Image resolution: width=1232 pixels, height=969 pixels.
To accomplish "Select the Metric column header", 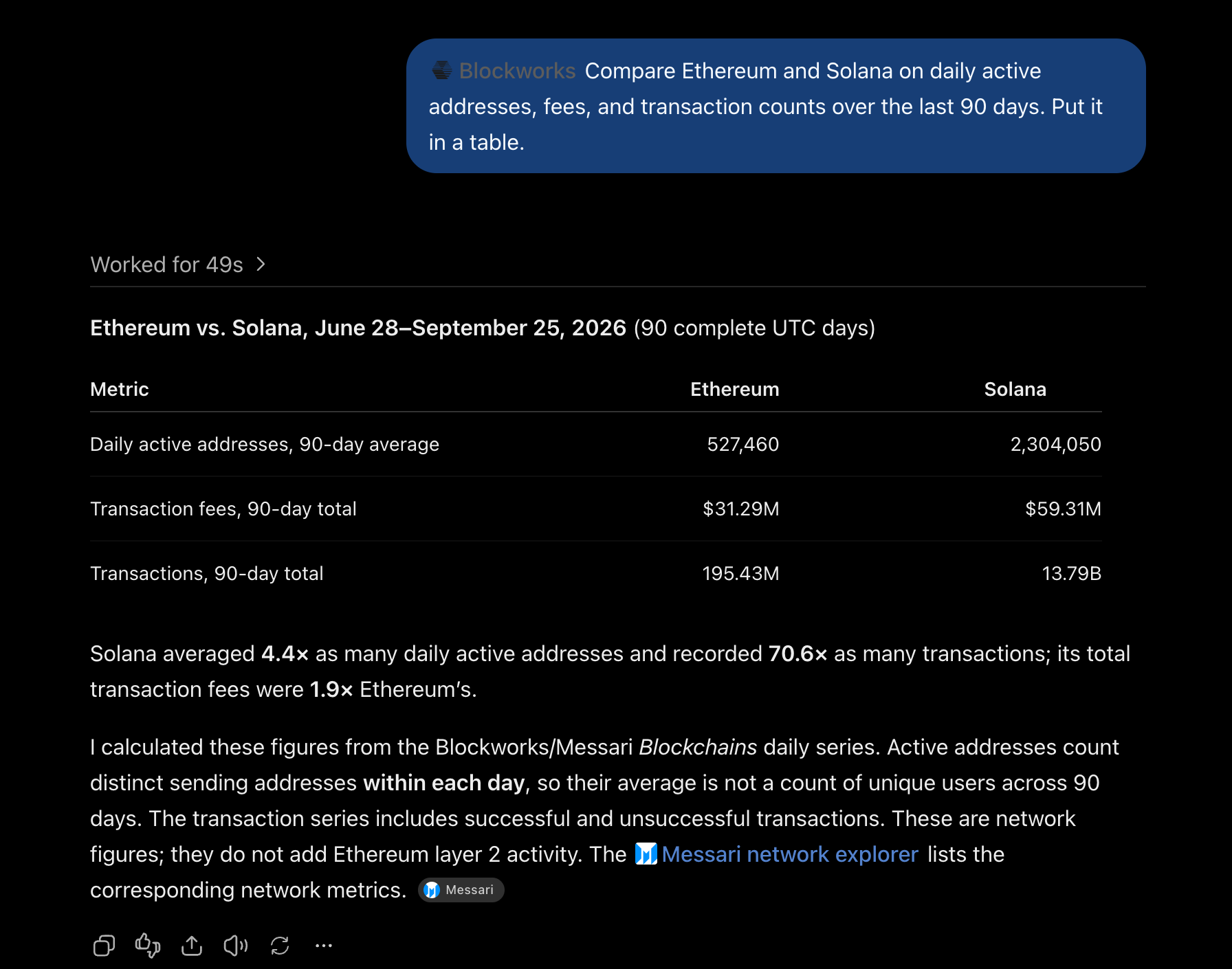I will pyautogui.click(x=120, y=389).
